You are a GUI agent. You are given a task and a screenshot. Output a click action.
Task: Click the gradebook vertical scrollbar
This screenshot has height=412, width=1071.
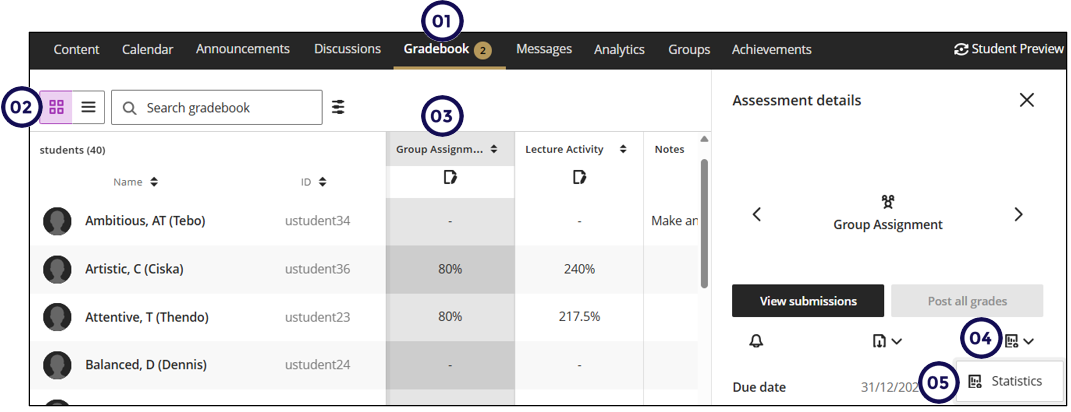tap(704, 223)
